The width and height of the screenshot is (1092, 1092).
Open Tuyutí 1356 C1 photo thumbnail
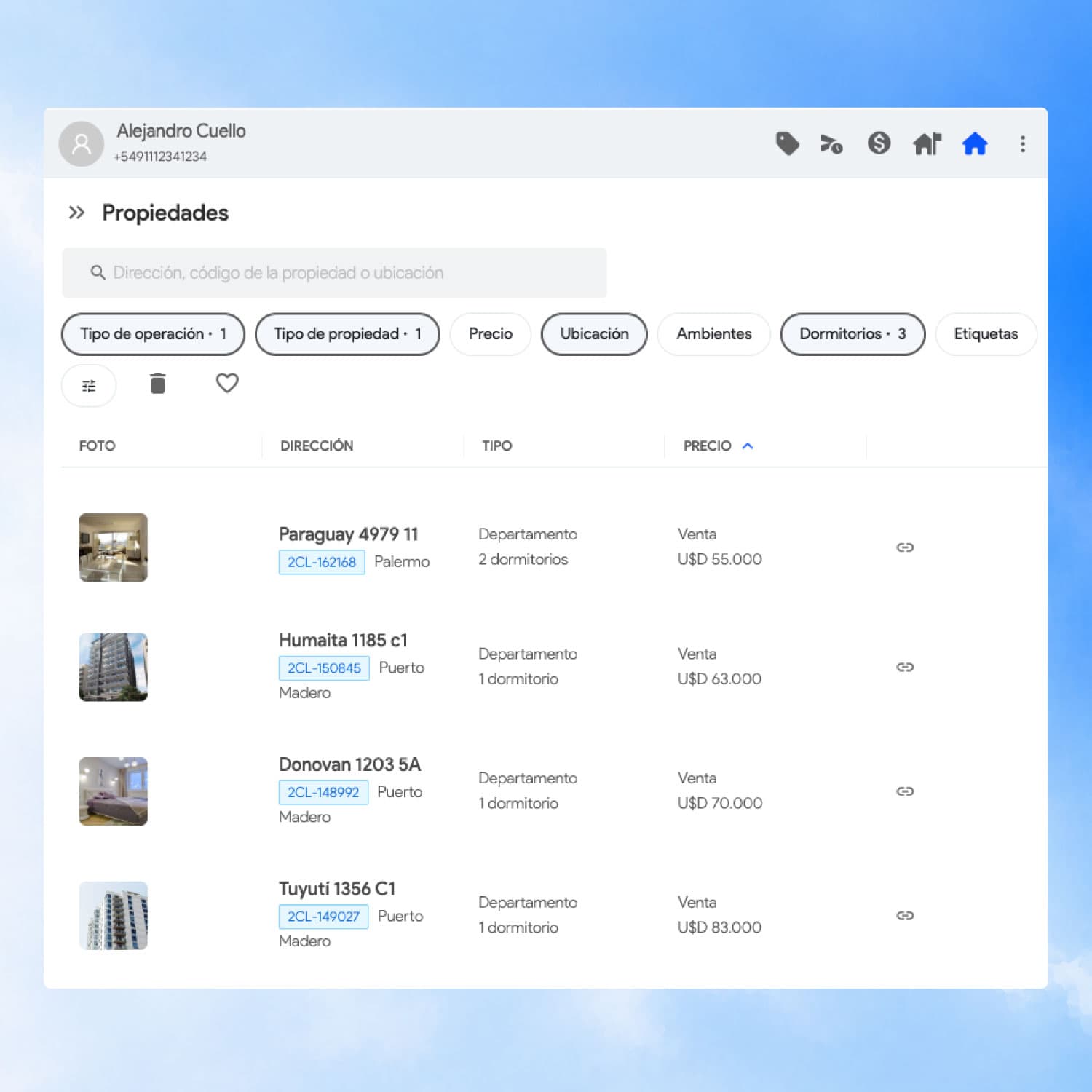pyautogui.click(x=113, y=915)
